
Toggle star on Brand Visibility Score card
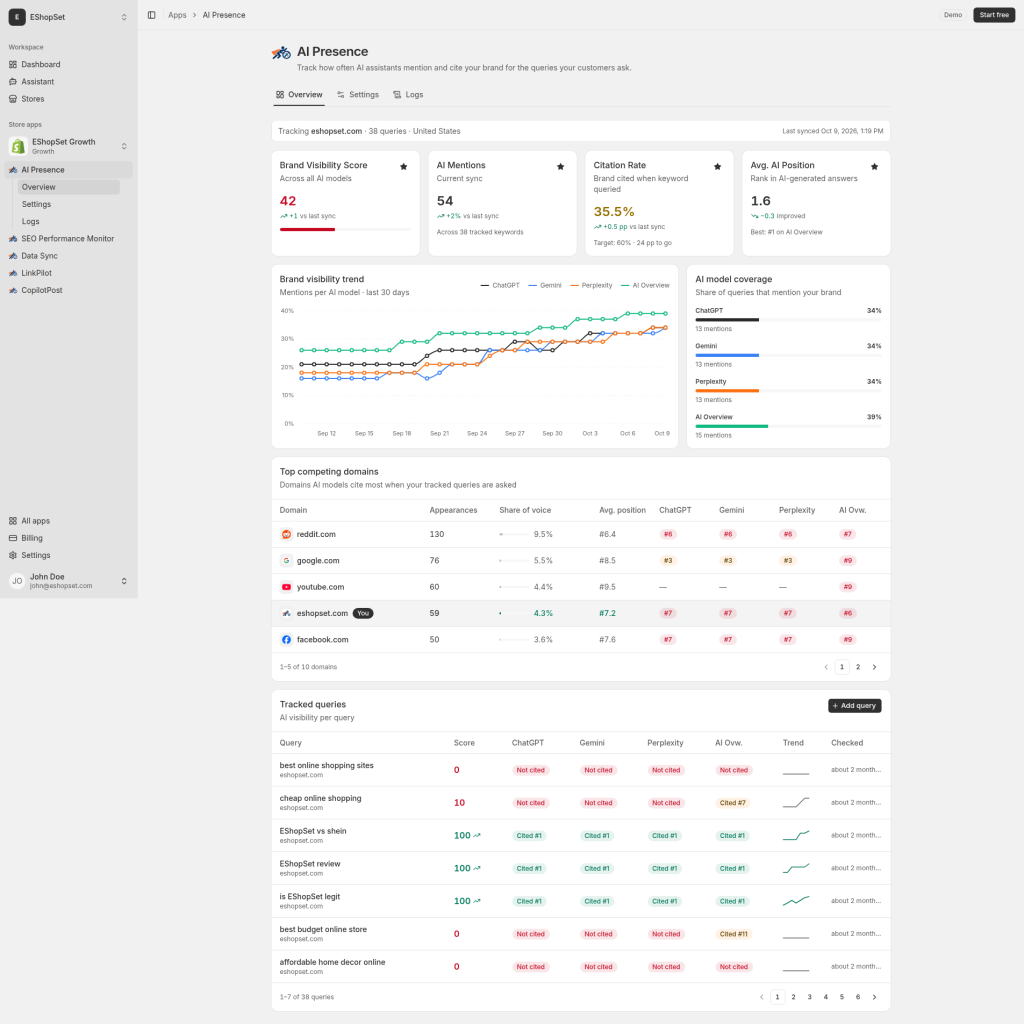(404, 167)
